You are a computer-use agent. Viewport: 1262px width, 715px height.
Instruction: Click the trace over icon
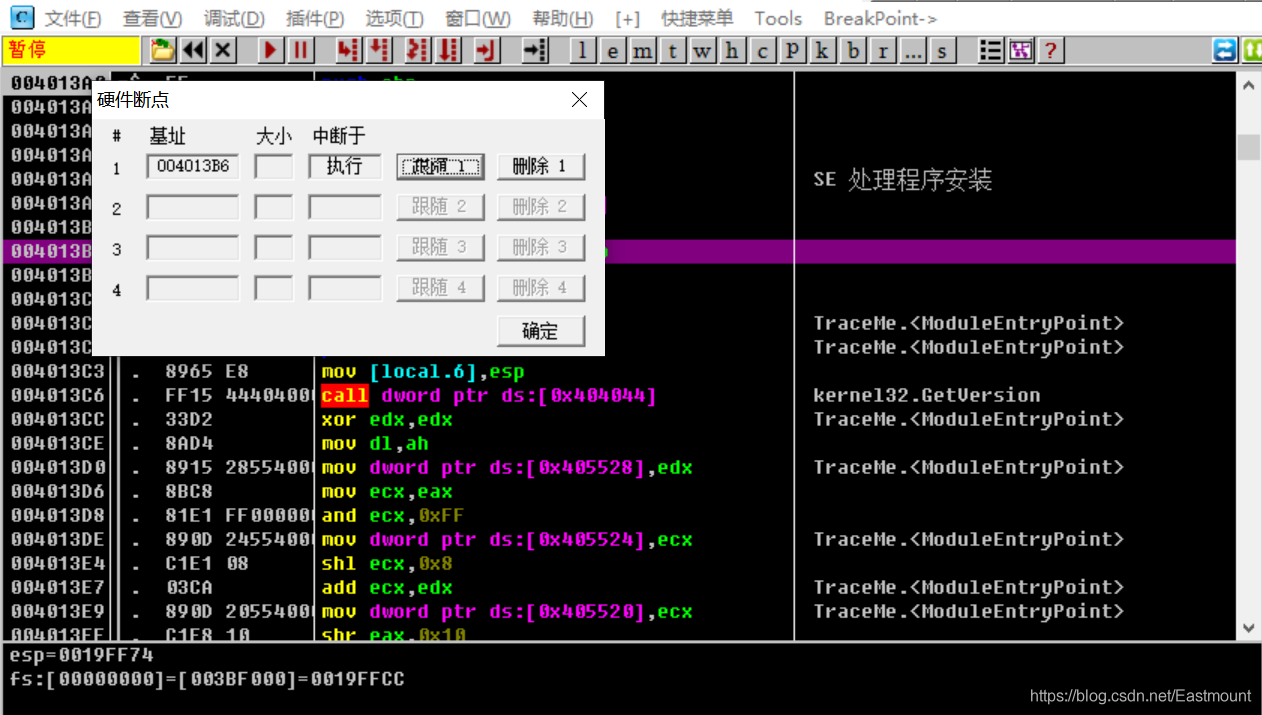tap(448, 50)
